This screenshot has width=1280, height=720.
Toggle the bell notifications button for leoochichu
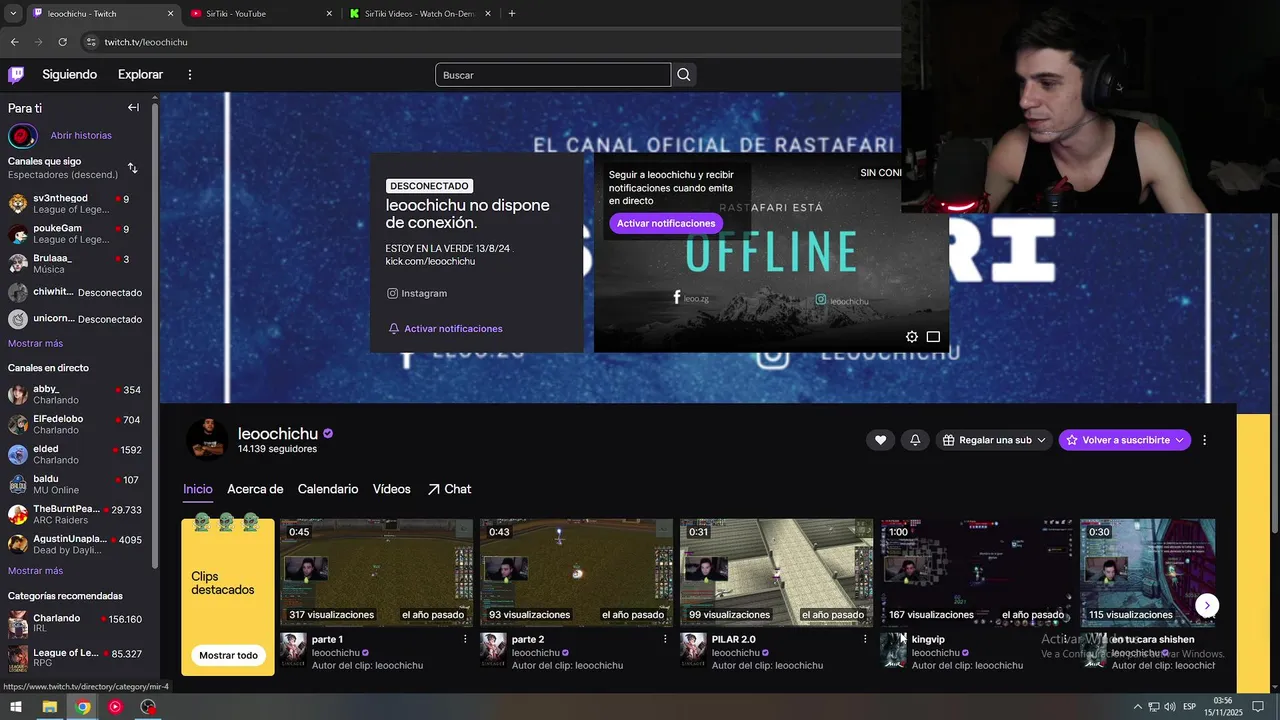pyautogui.click(x=915, y=440)
